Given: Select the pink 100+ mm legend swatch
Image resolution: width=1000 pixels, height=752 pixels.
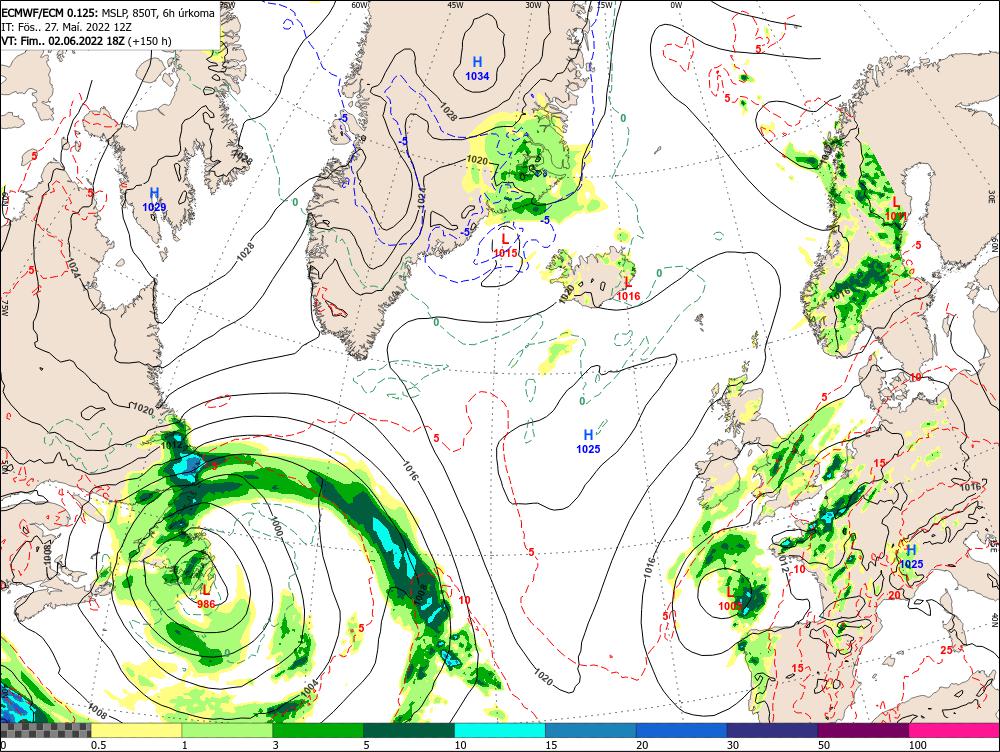Looking at the screenshot, I should tap(954, 730).
